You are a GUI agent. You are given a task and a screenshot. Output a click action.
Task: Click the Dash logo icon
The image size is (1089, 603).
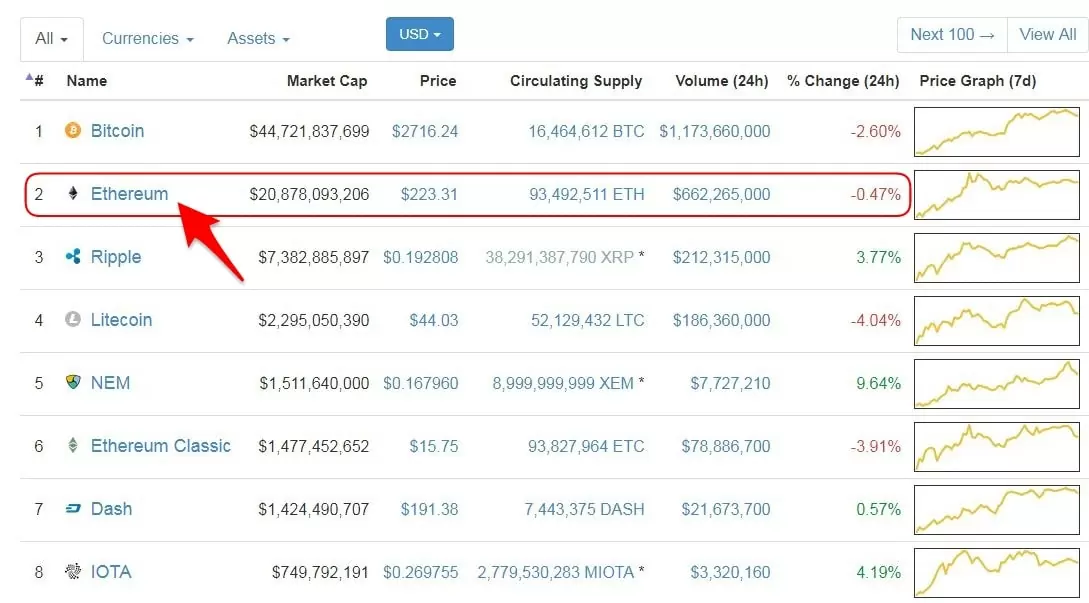pyautogui.click(x=73, y=509)
